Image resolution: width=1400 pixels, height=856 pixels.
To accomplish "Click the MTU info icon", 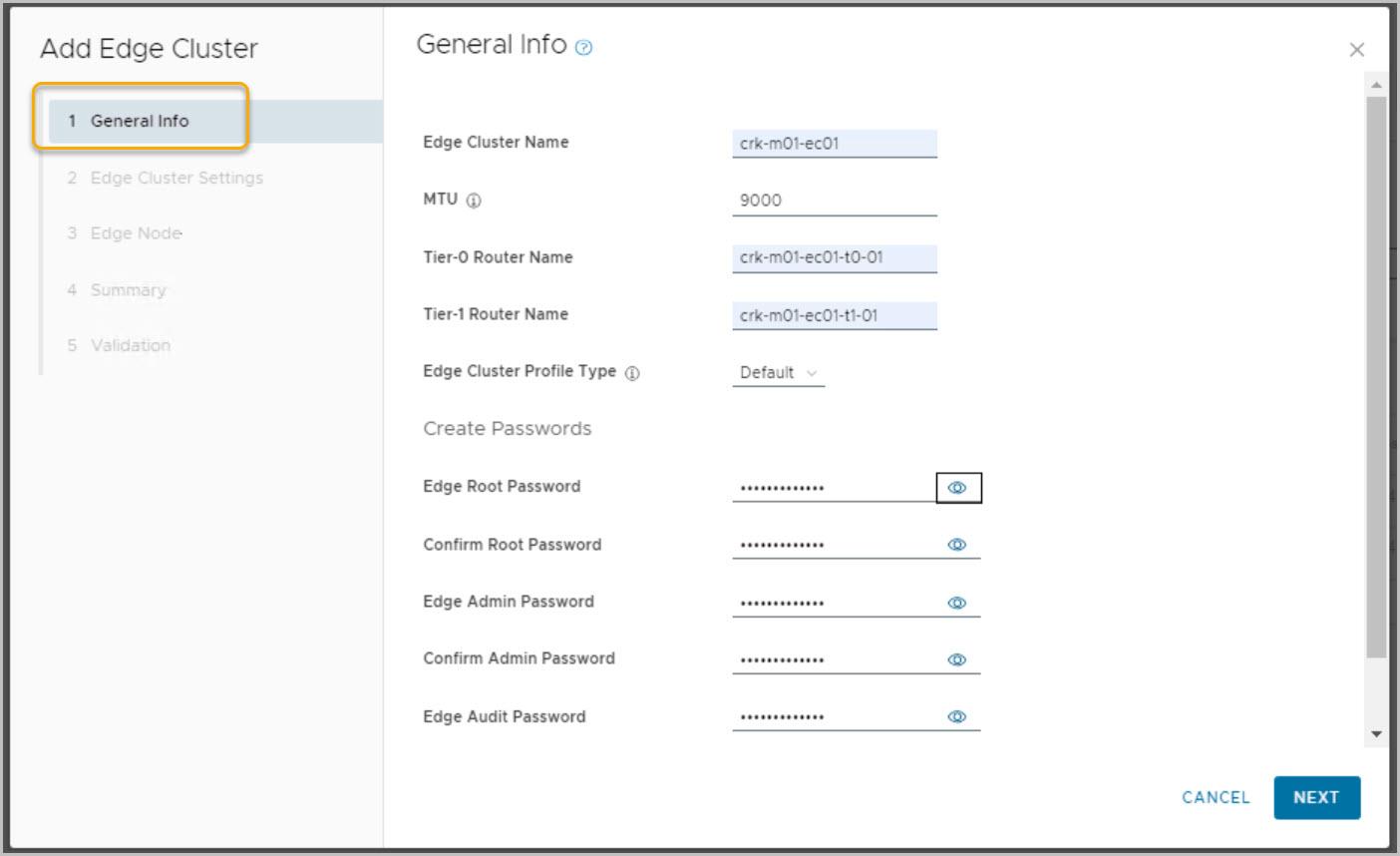I will (474, 201).
